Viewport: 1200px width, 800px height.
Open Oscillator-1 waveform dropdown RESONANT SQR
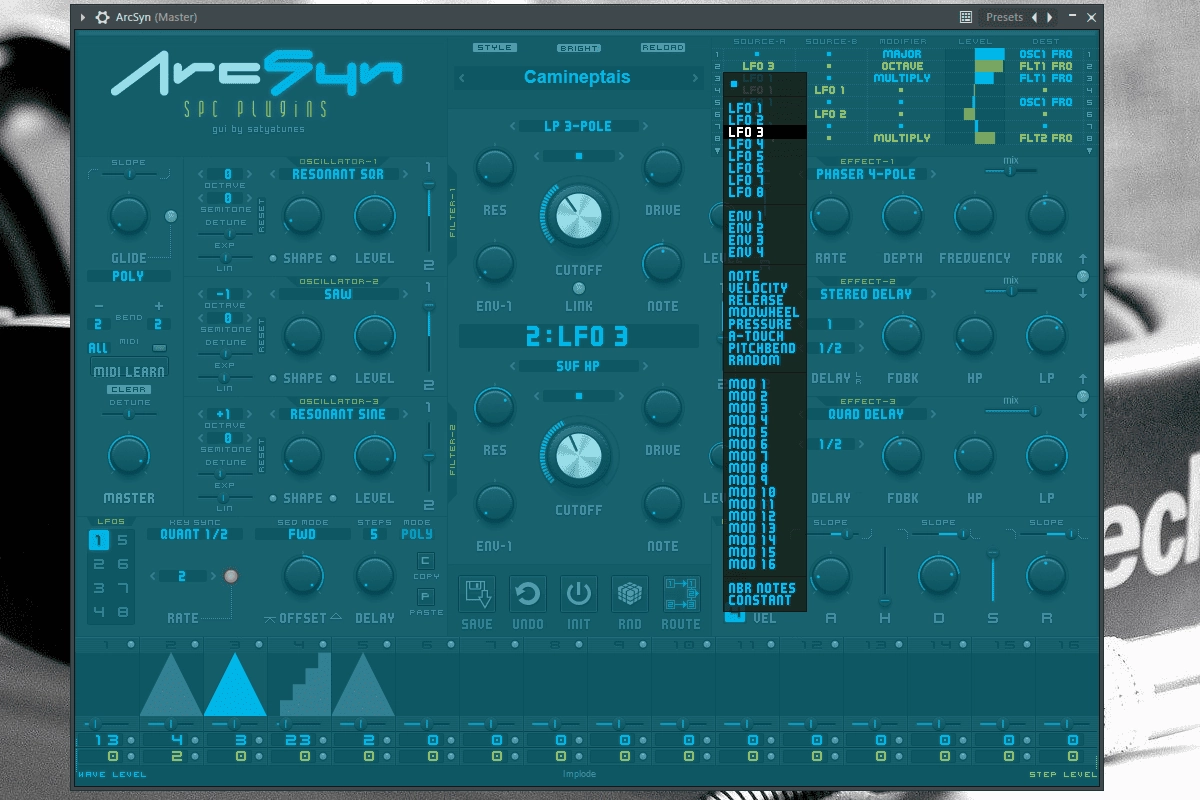(337, 174)
